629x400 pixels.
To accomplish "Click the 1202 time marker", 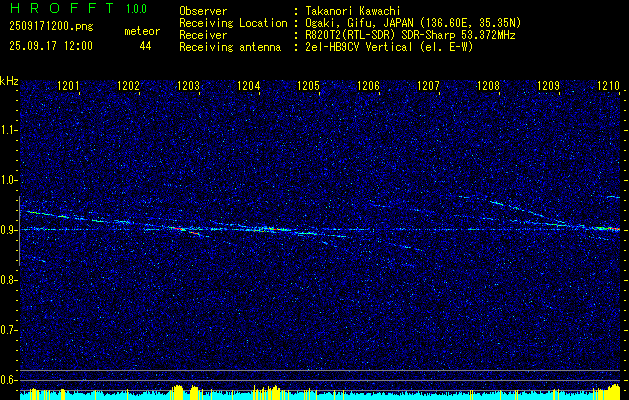I will click(x=128, y=86).
